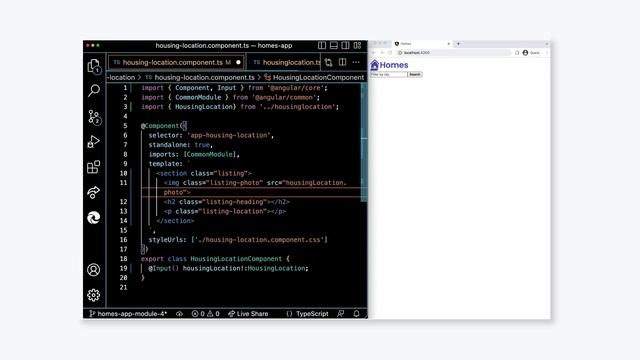Toggle the primary side bar layout icon
The width and height of the screenshot is (640, 360).
click(322, 45)
